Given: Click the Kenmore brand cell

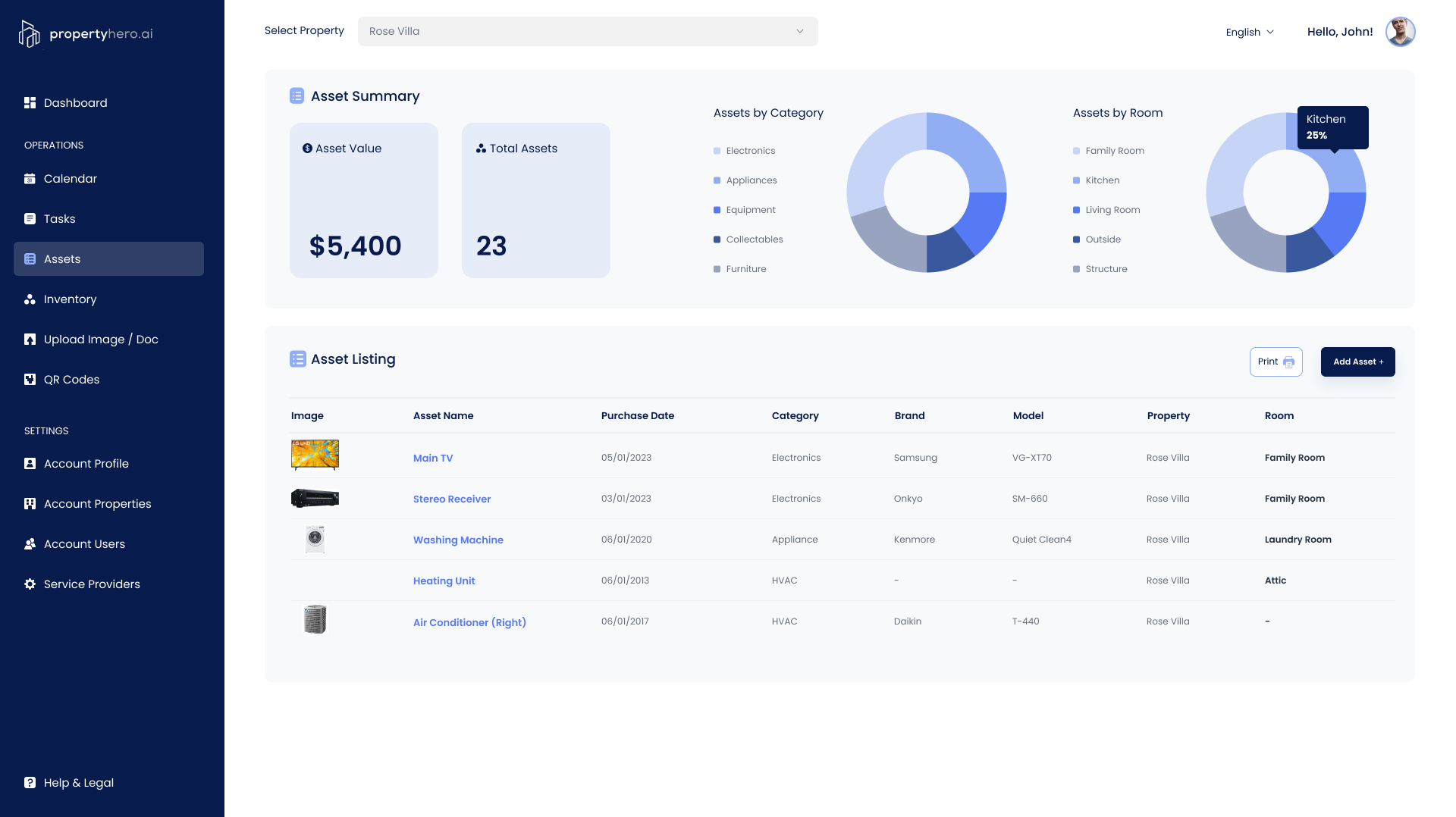Looking at the screenshot, I should click(x=915, y=540).
